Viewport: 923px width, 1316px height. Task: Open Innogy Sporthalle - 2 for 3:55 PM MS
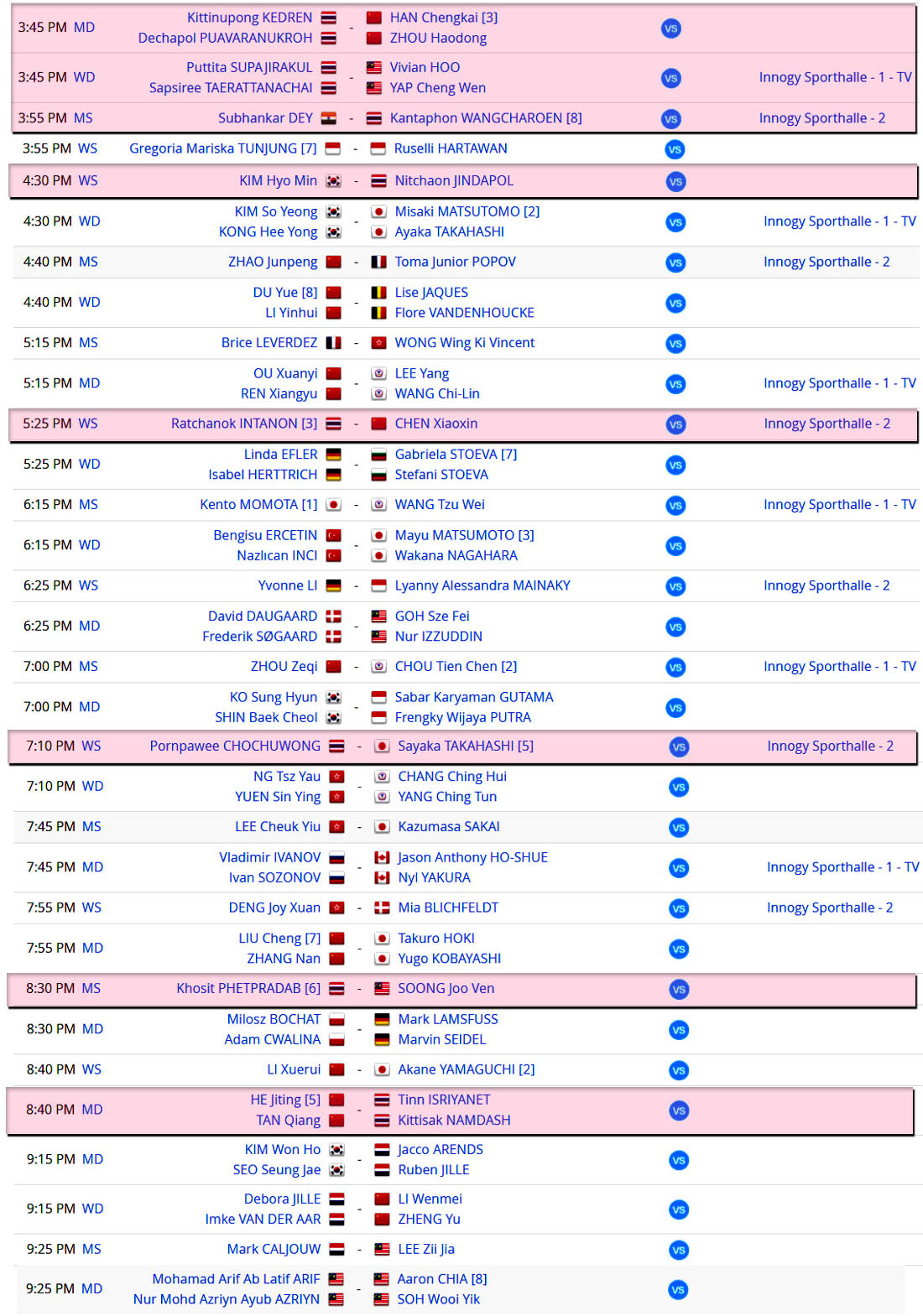pos(822,118)
